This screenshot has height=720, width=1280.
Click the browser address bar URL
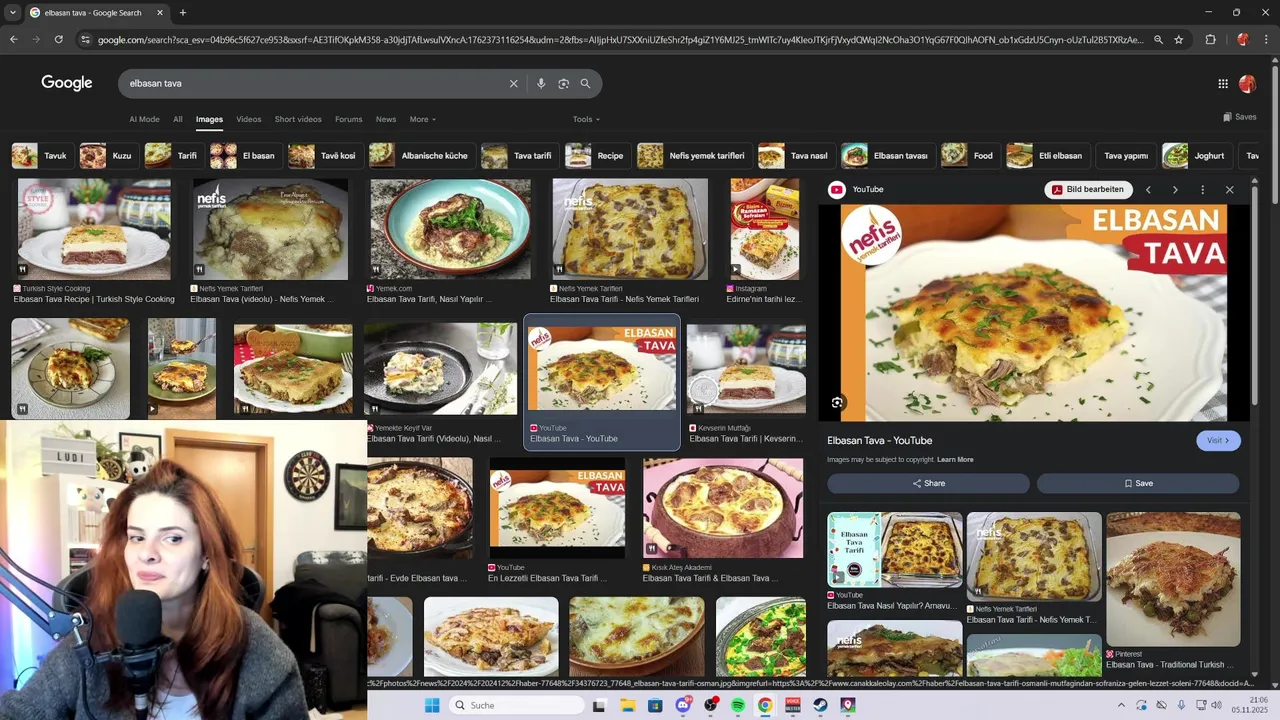coord(620,40)
